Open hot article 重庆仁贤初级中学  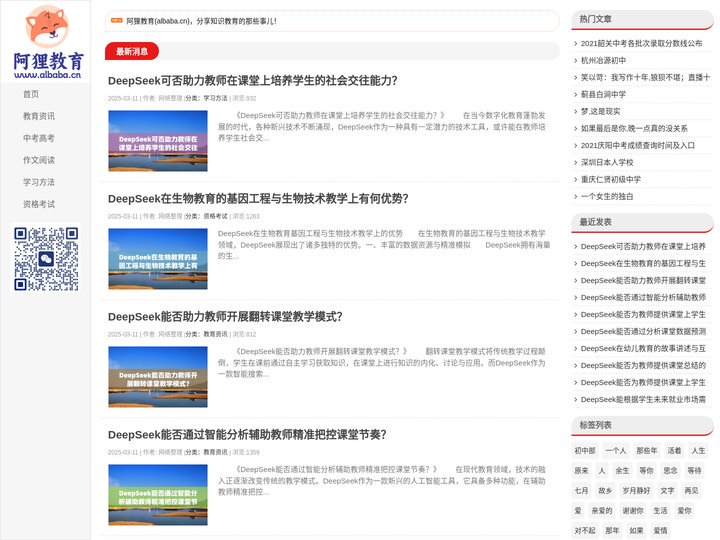pos(611,180)
